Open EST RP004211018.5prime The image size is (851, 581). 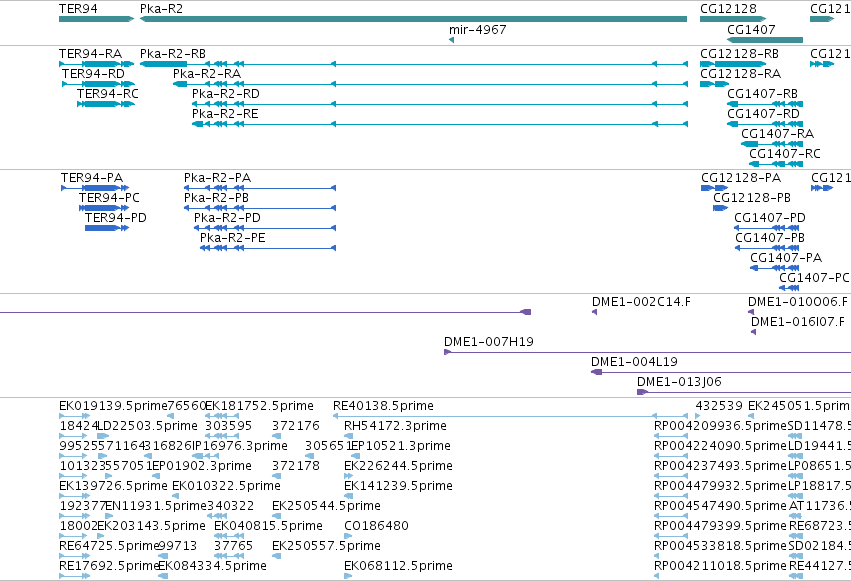pyautogui.click(x=657, y=576)
